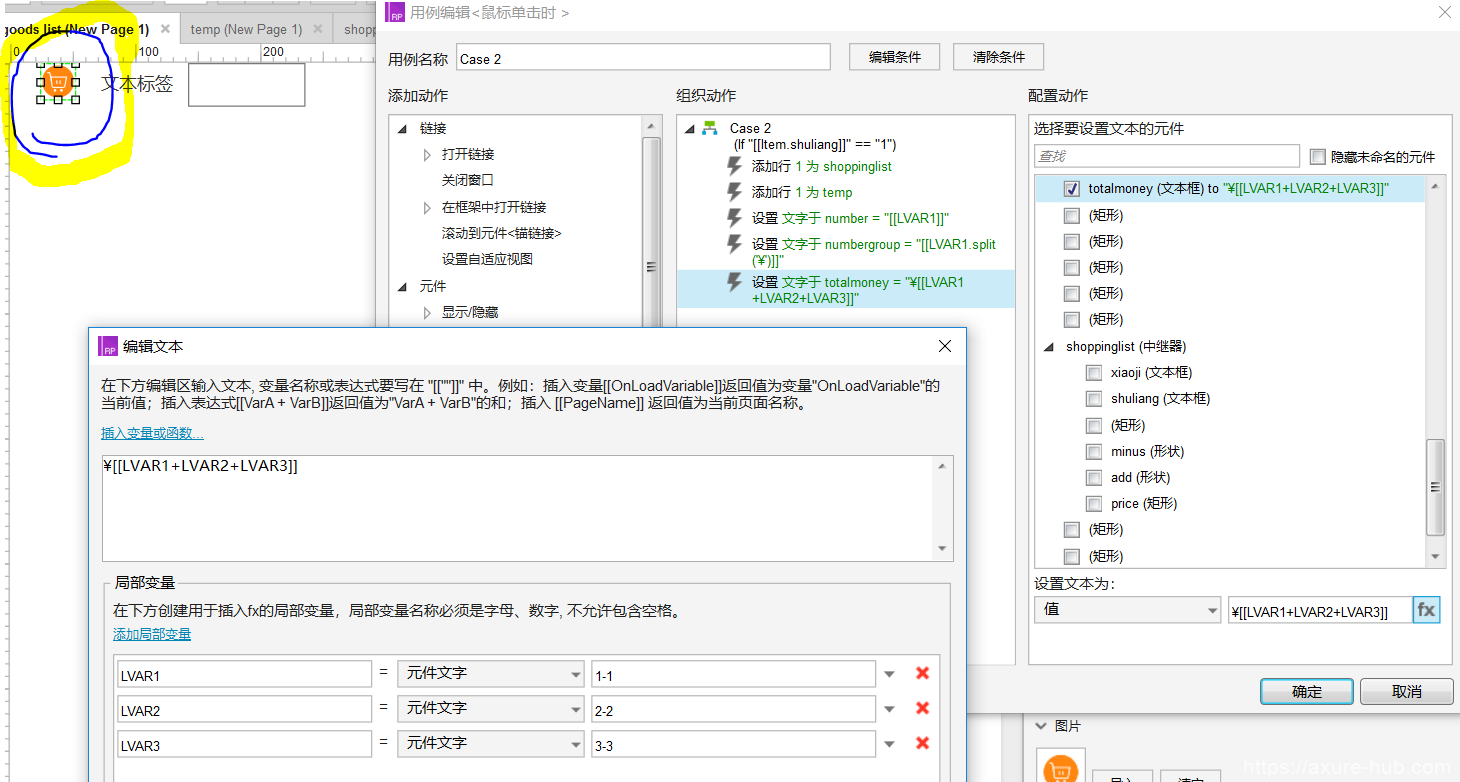Click the 编辑条件 button
Viewport: 1460px width, 782px height.
(895, 57)
